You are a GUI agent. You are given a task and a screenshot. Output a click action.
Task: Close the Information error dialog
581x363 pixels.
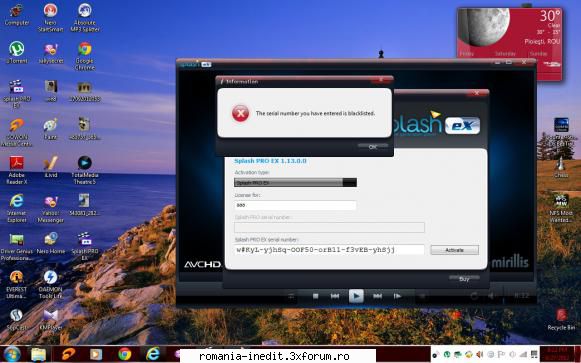tap(381, 80)
